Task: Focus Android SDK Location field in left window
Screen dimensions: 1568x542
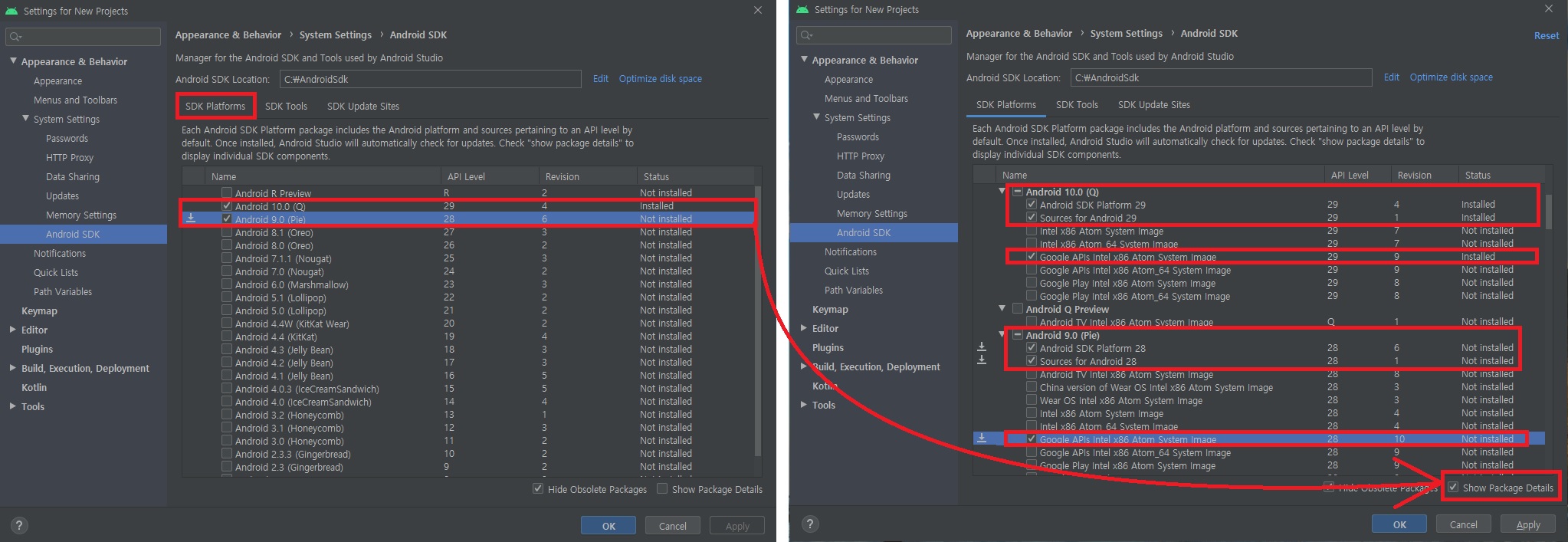Action: [x=430, y=79]
